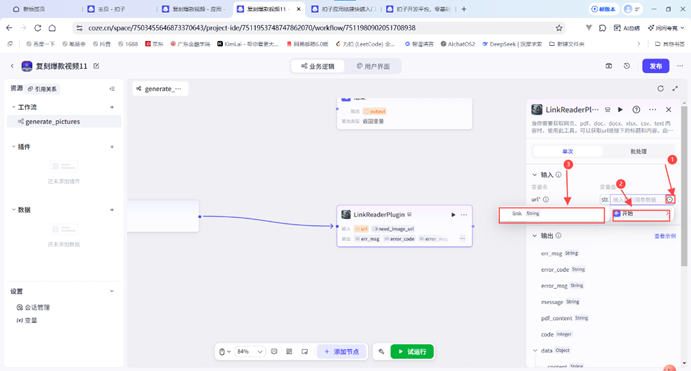Image resolution: width=691 pixels, height=371 pixels.
Task: Bookmark this page with the star icon
Action: [559, 28]
